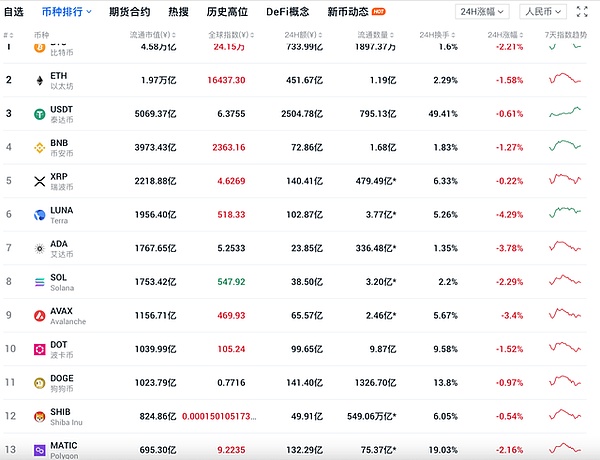Click the ADA coin icon
Viewport: 600px width, 460px height.
pyautogui.click(x=40, y=248)
